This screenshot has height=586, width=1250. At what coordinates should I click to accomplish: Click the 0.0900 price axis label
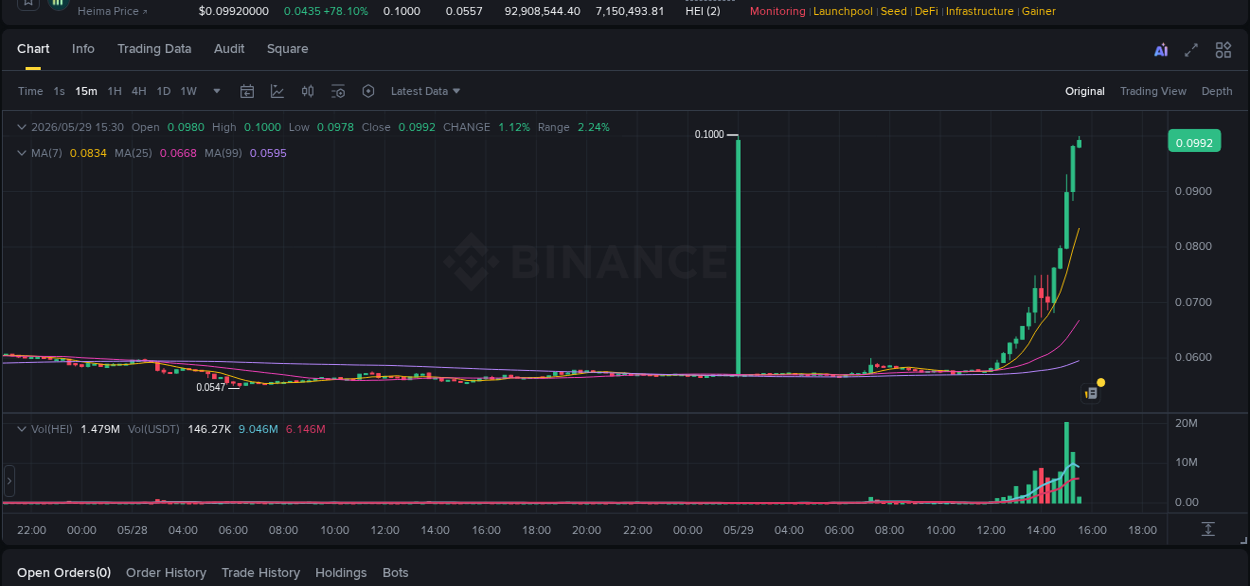click(1193, 191)
